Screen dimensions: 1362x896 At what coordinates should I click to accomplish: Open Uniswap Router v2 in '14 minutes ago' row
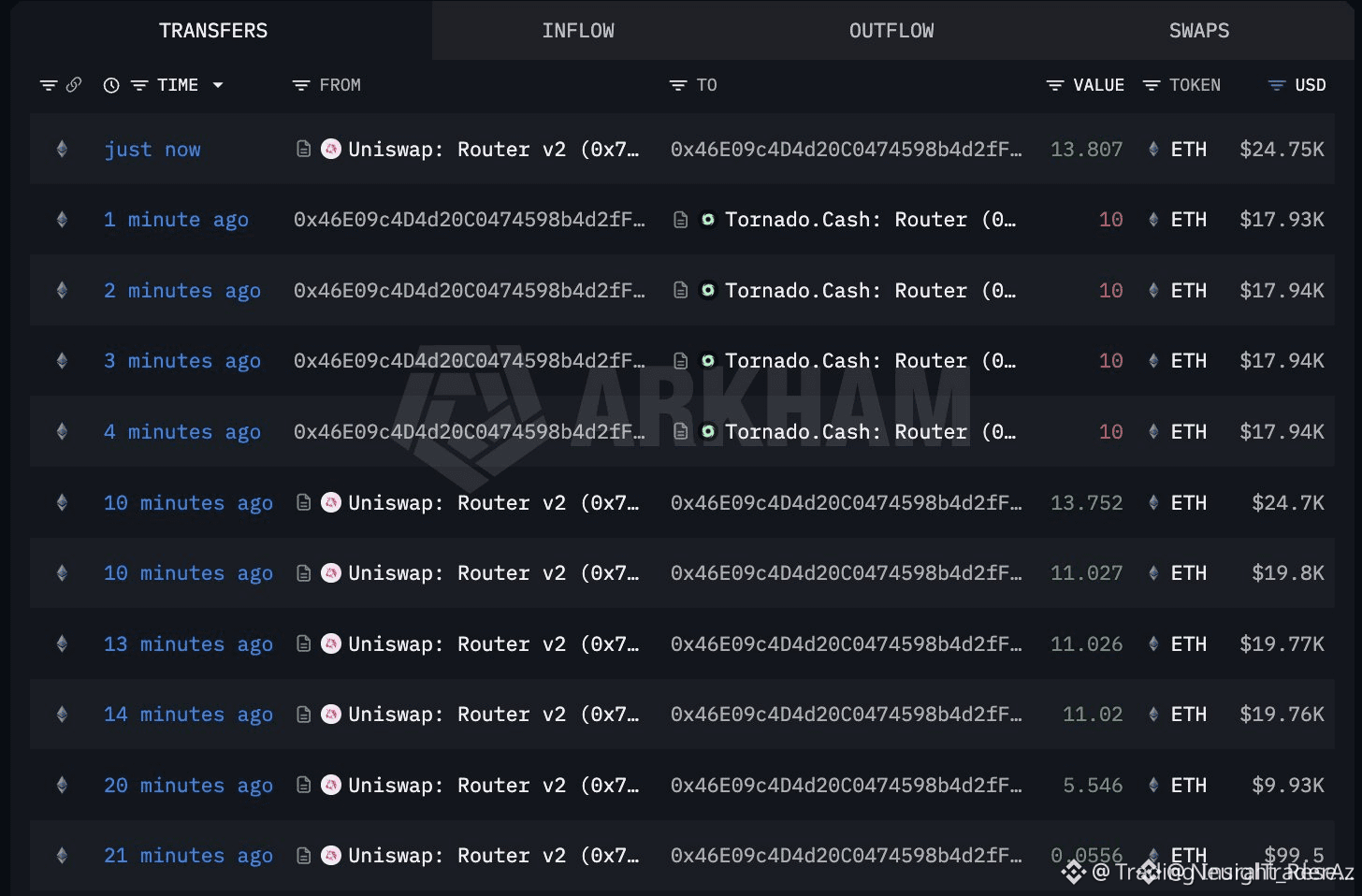[494, 715]
